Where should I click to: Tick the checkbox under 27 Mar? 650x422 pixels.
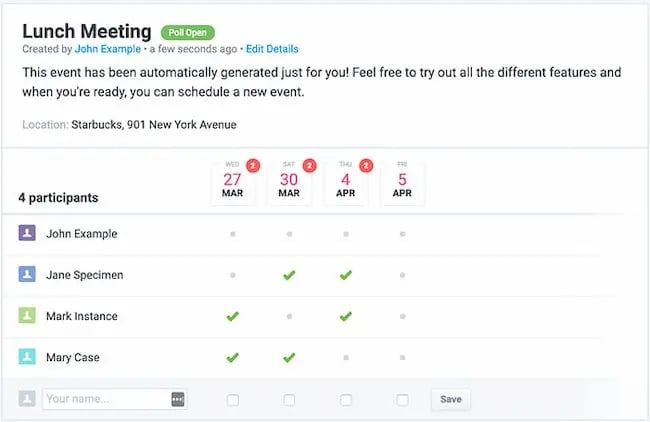[x=233, y=400]
